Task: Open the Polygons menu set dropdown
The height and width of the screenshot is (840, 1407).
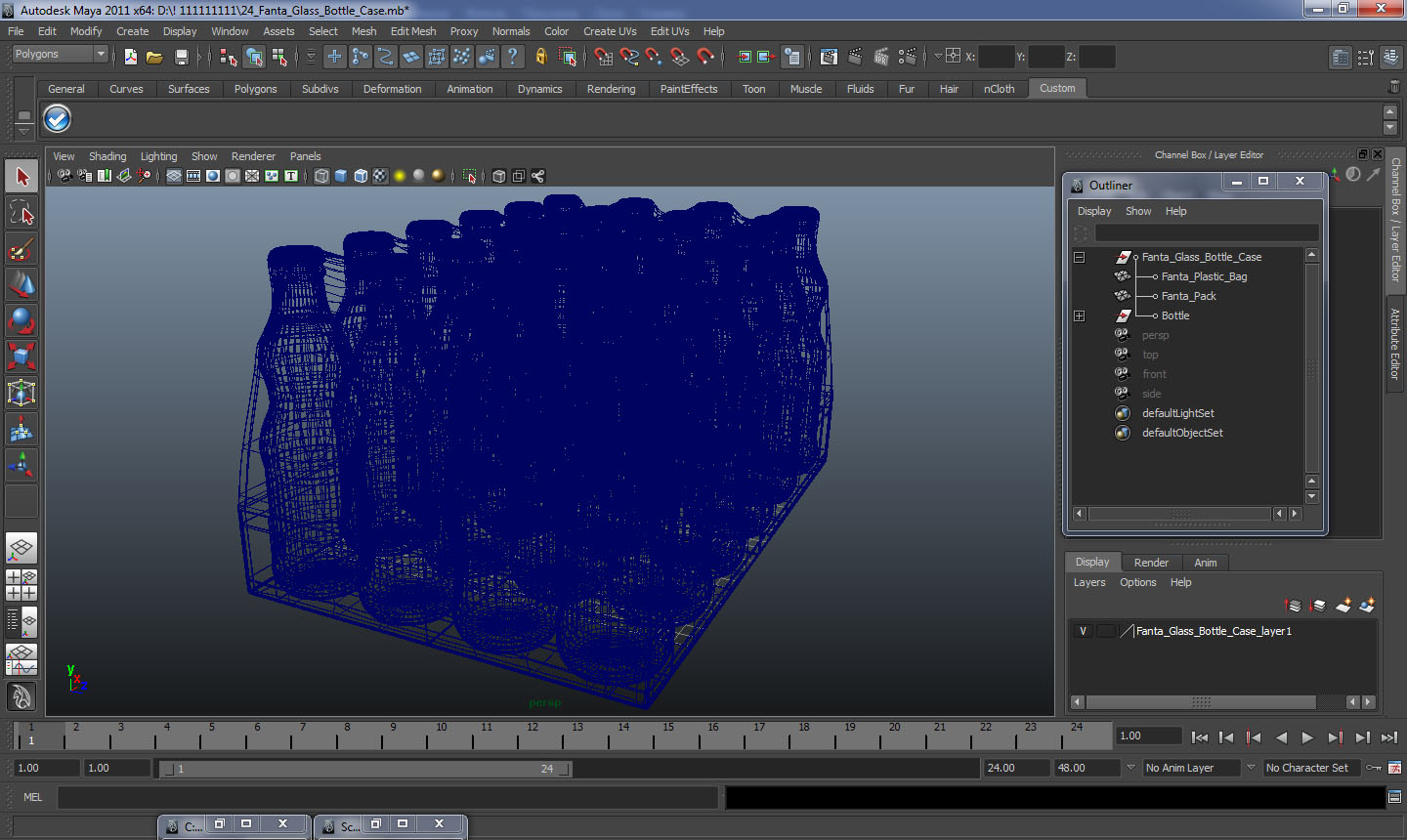Action: tap(59, 54)
